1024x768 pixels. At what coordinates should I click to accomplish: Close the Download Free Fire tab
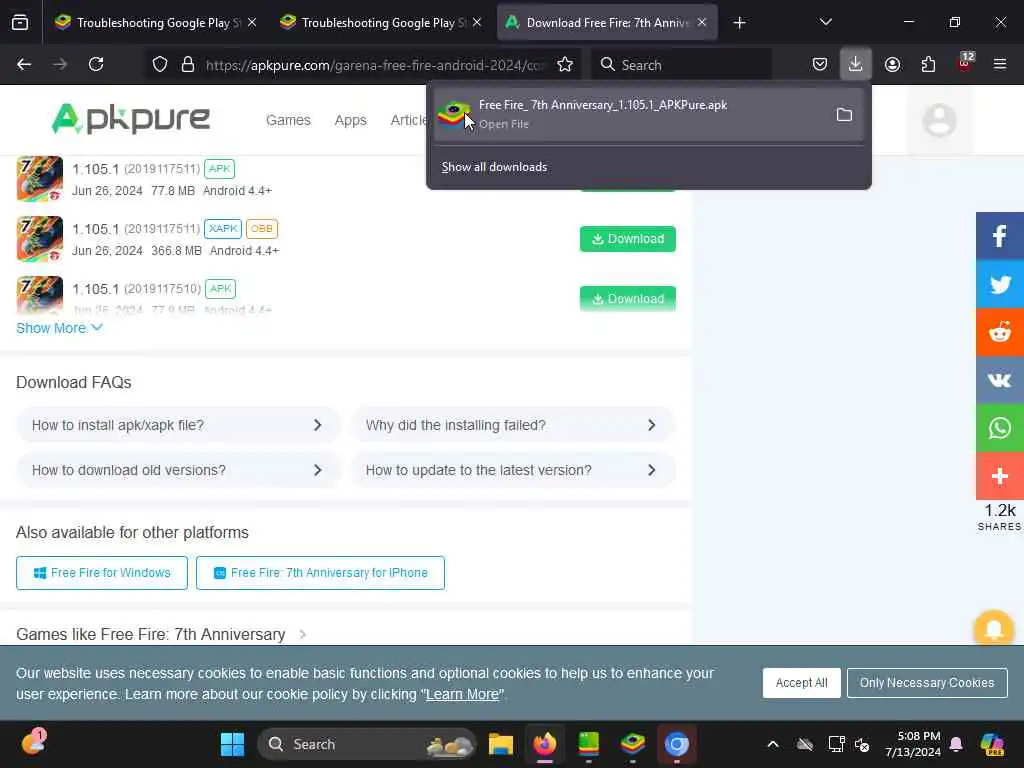click(x=702, y=23)
